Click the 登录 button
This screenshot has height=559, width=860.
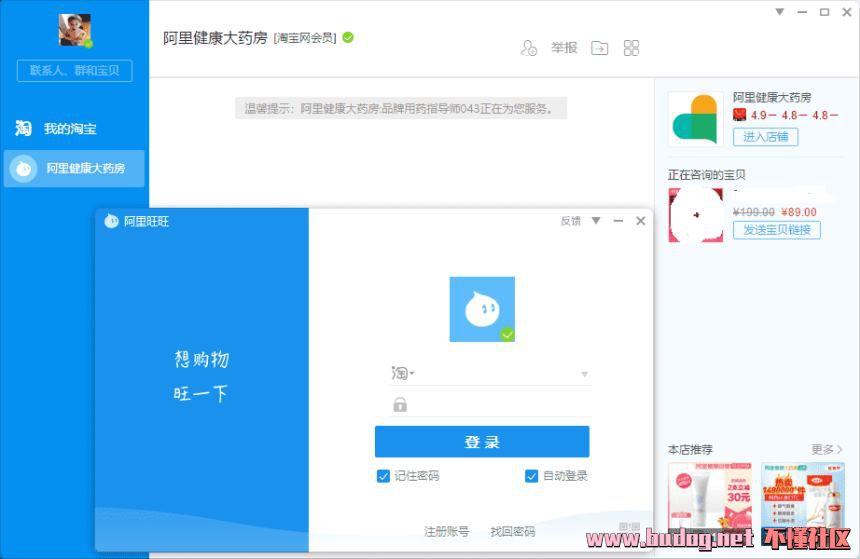point(482,442)
